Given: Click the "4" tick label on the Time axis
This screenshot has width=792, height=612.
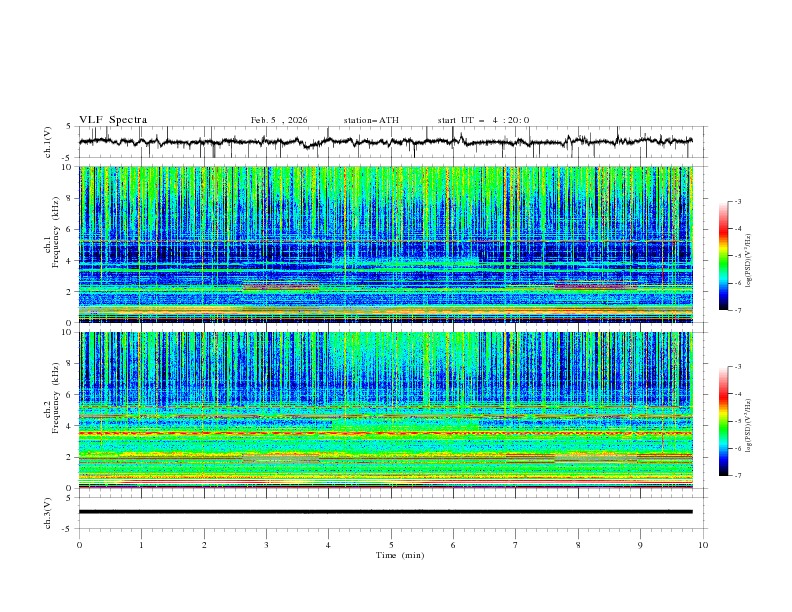Looking at the screenshot, I should 328,545.
